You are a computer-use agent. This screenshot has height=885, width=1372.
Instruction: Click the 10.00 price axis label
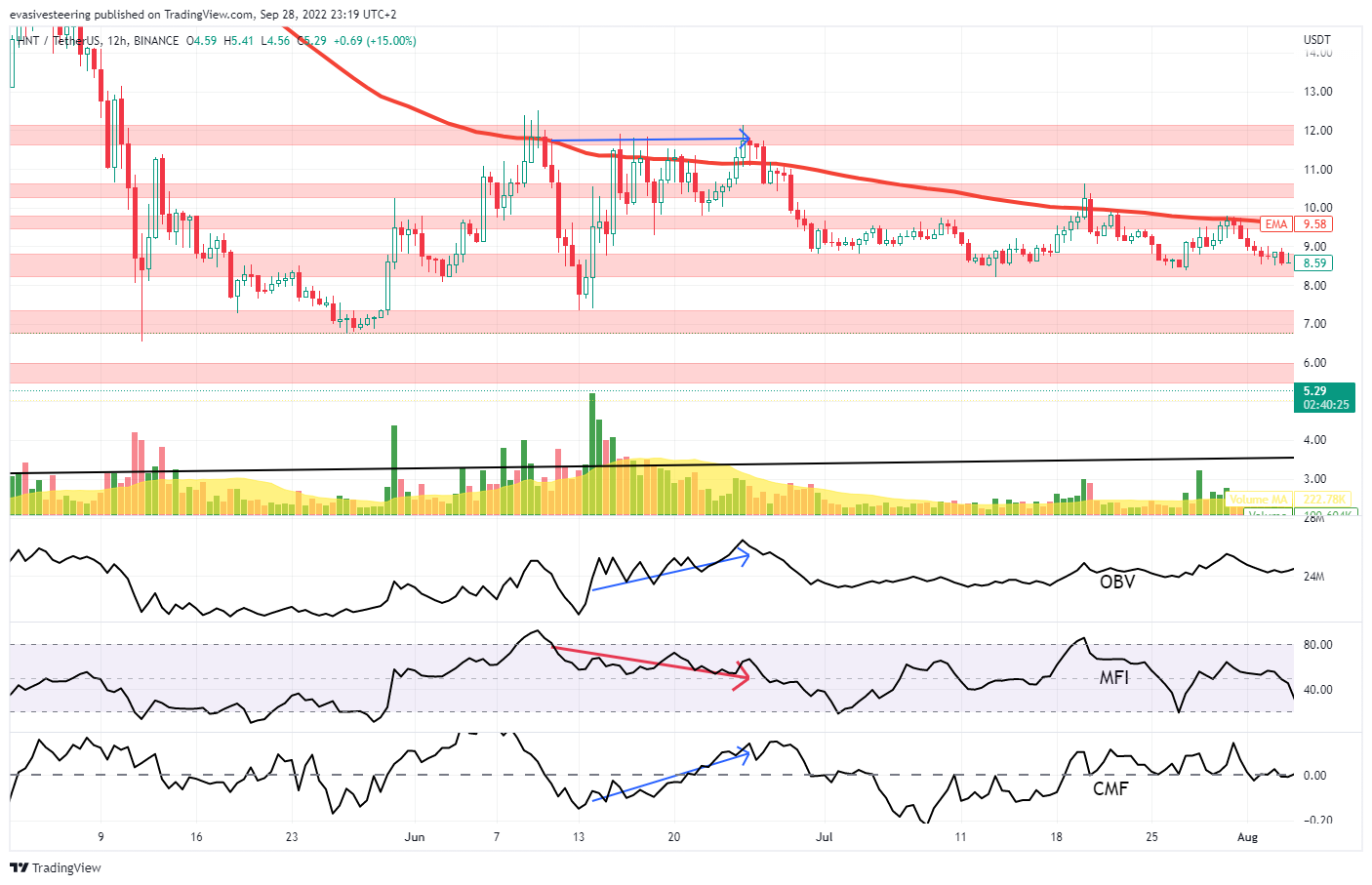[1318, 208]
